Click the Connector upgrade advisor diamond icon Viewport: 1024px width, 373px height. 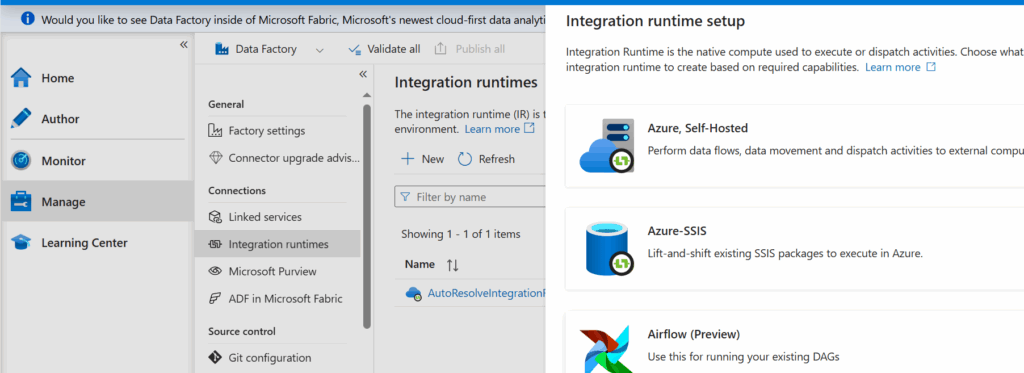click(x=216, y=158)
